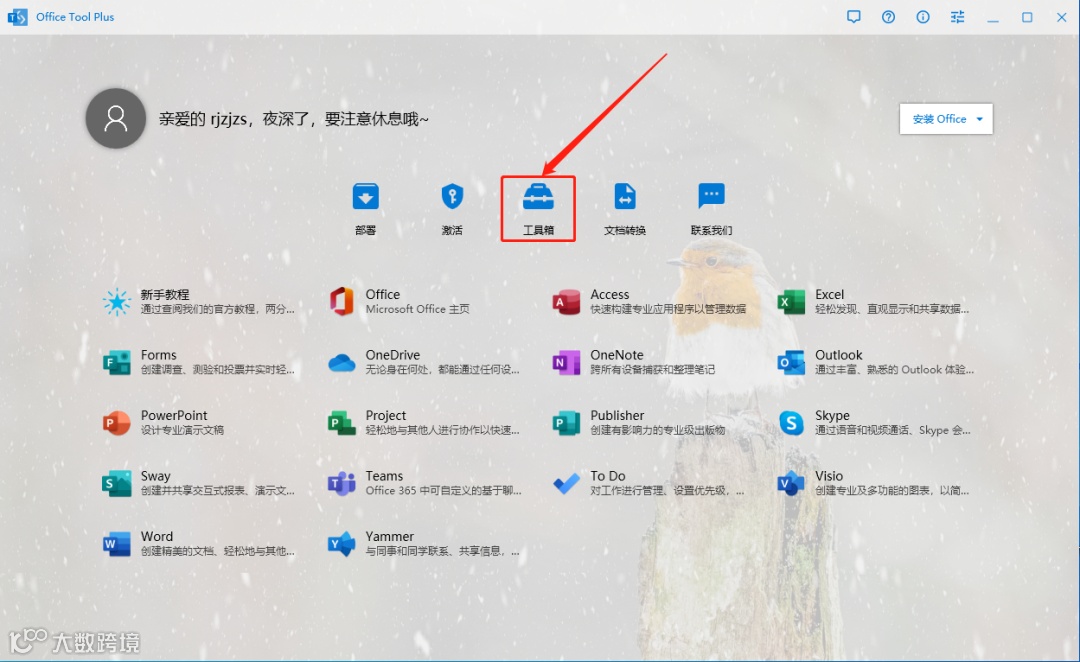1080x662 pixels.
Task: Click the text 跨所有设备捕获和整理笔记
Action: click(652, 370)
